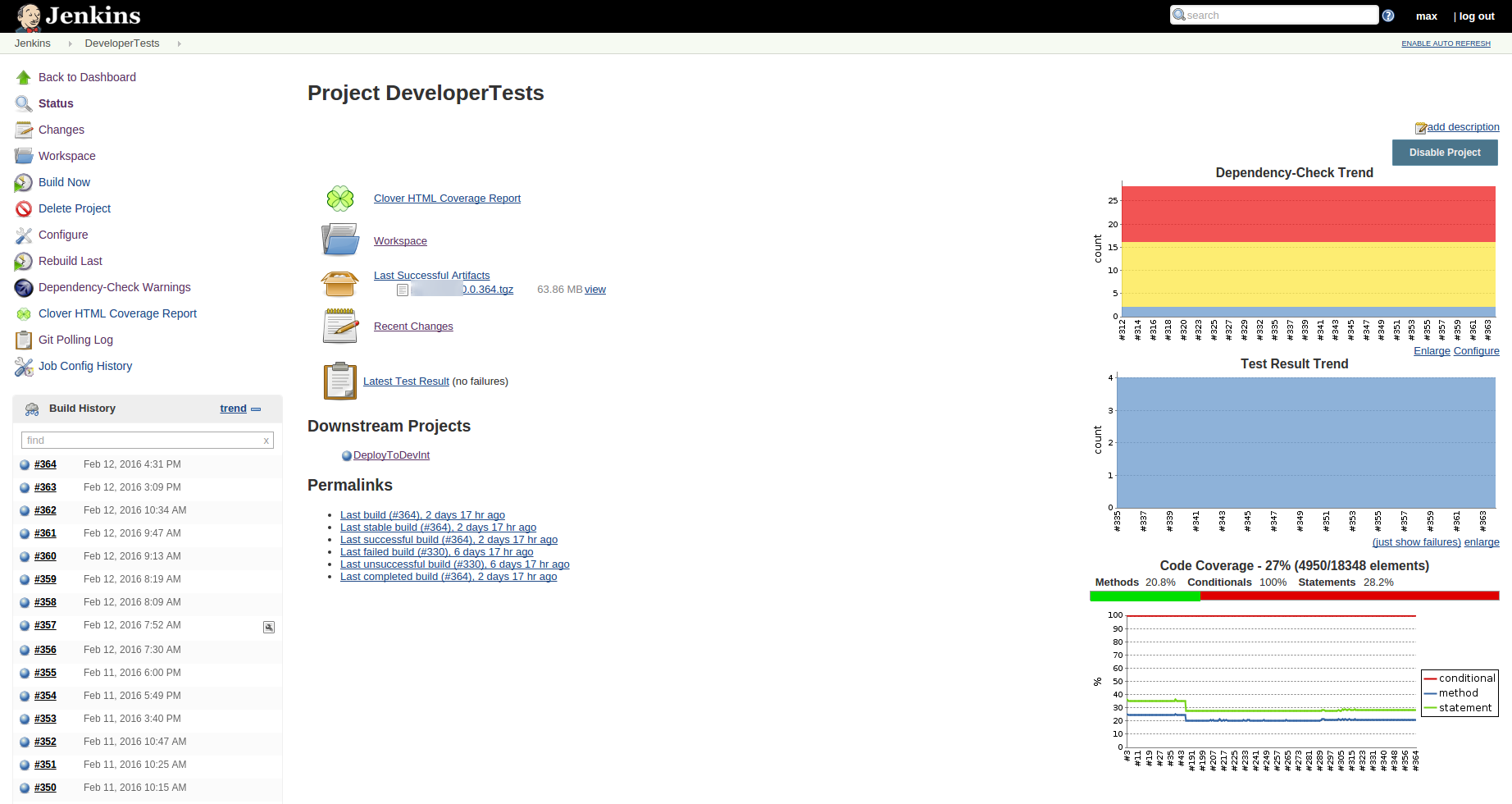1512x804 pixels.
Task: Open Last failed build #330 permalink
Action: tap(436, 552)
